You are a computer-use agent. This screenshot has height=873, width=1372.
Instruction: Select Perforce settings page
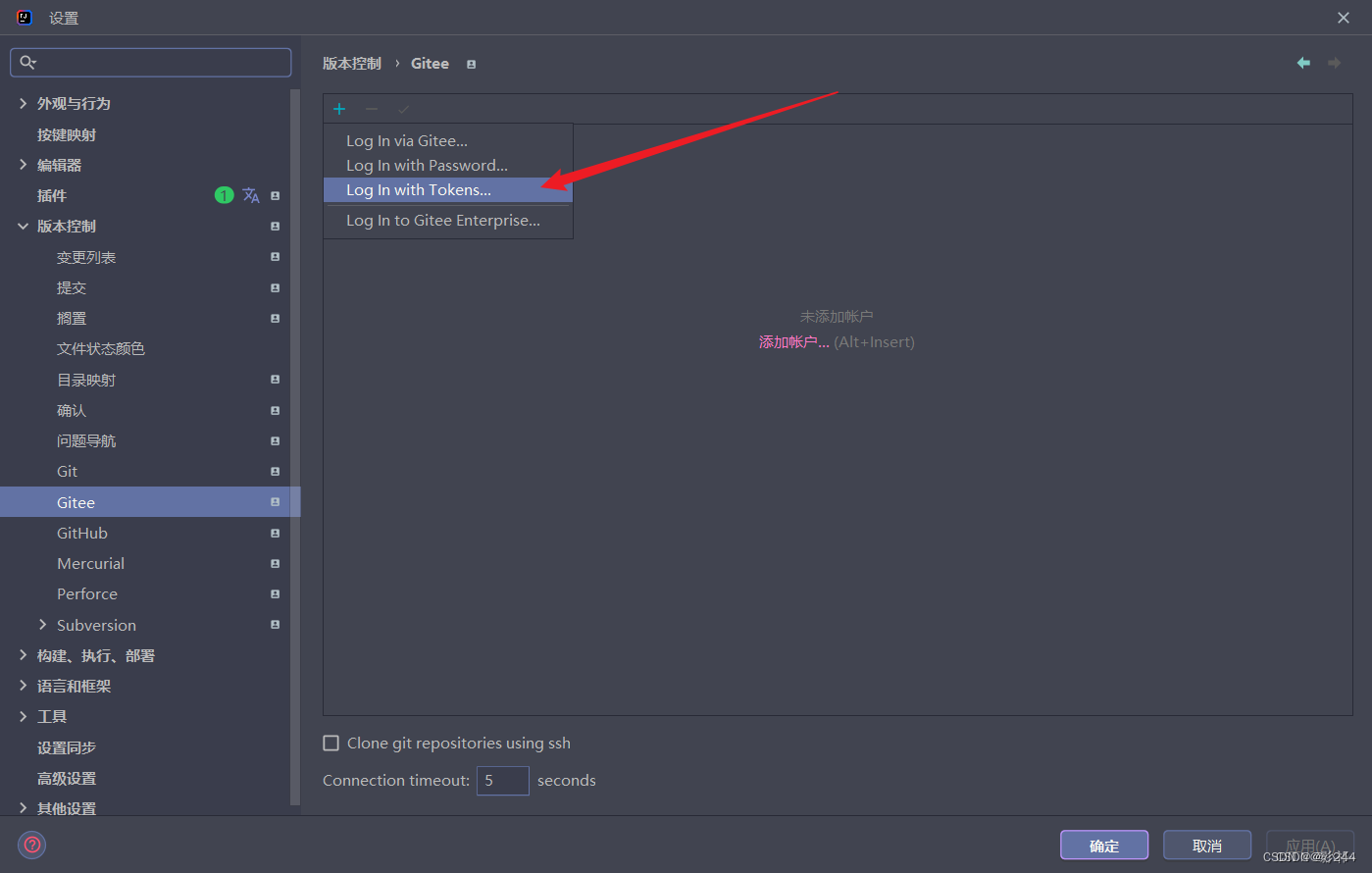point(87,593)
